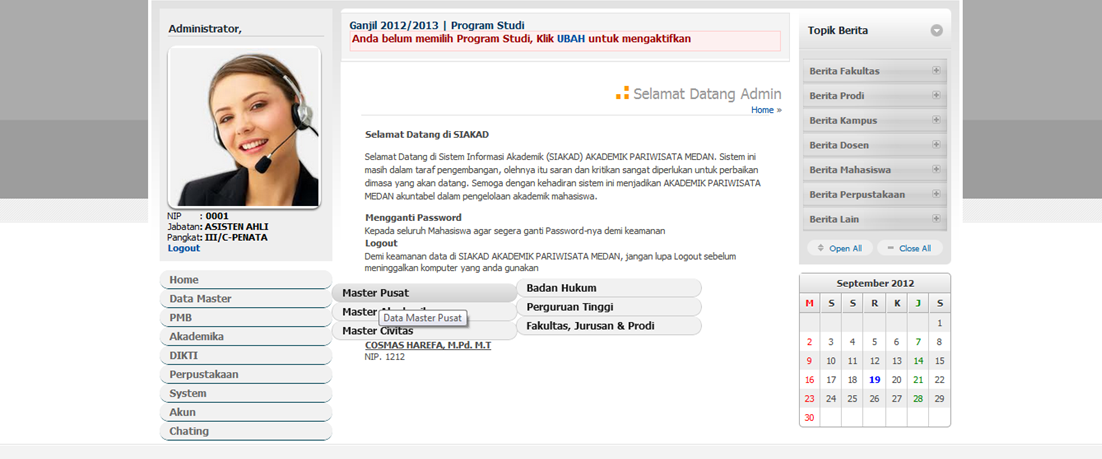Select September 7 in the calendar
Screen dimensions: 1102x459
(918, 342)
